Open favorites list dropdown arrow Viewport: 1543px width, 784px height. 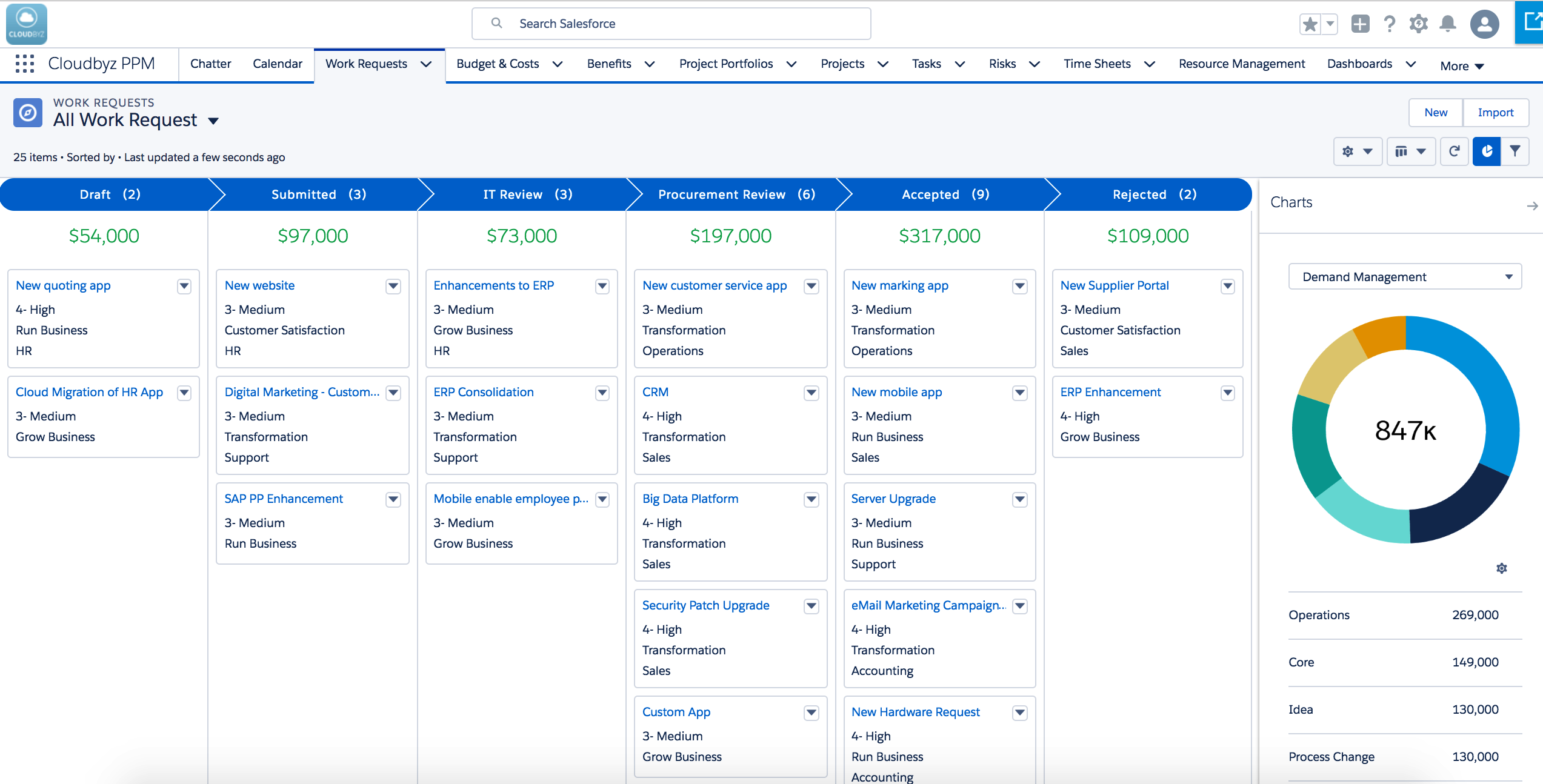coord(1330,24)
